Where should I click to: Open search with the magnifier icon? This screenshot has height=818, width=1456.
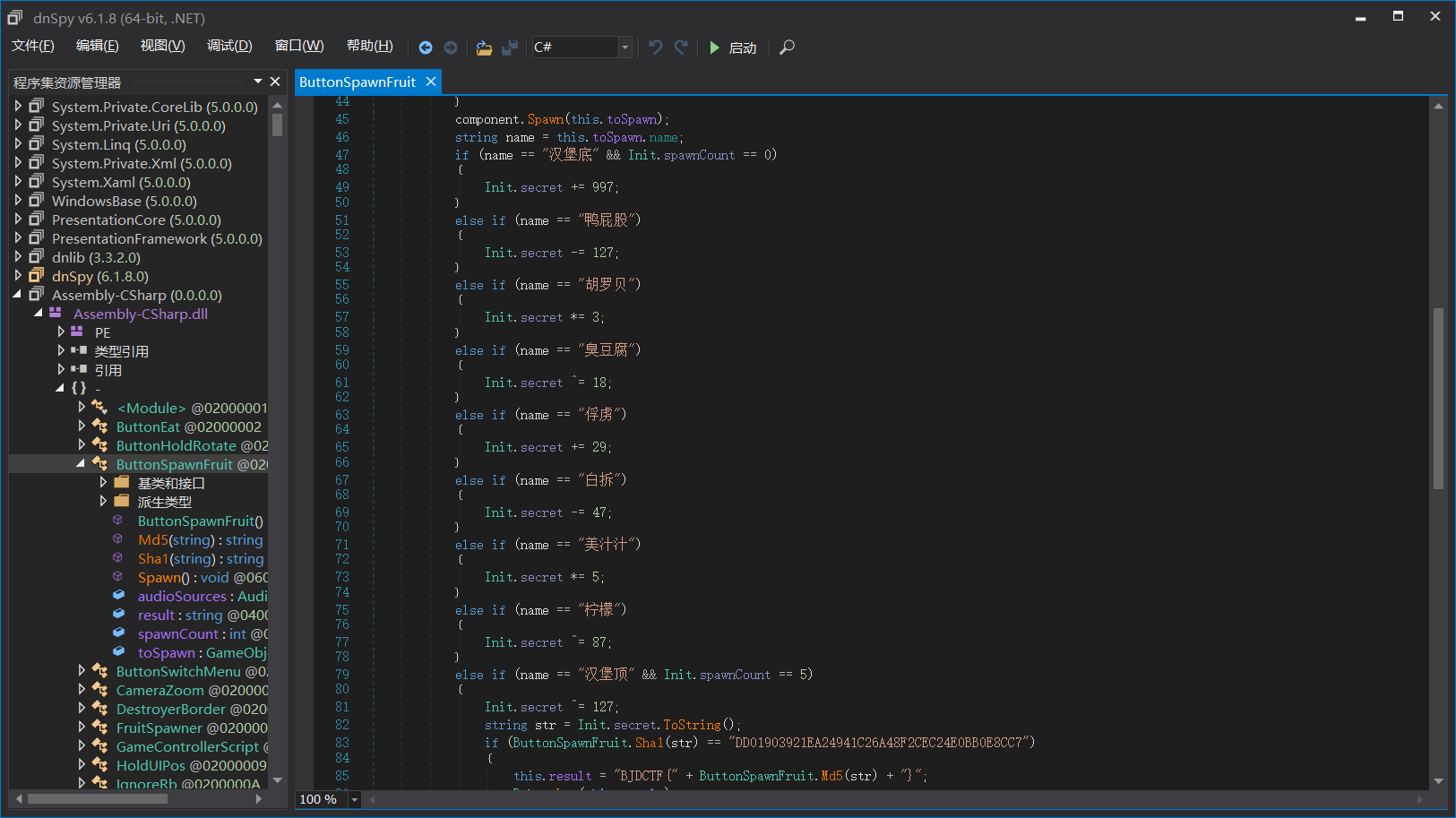click(787, 47)
